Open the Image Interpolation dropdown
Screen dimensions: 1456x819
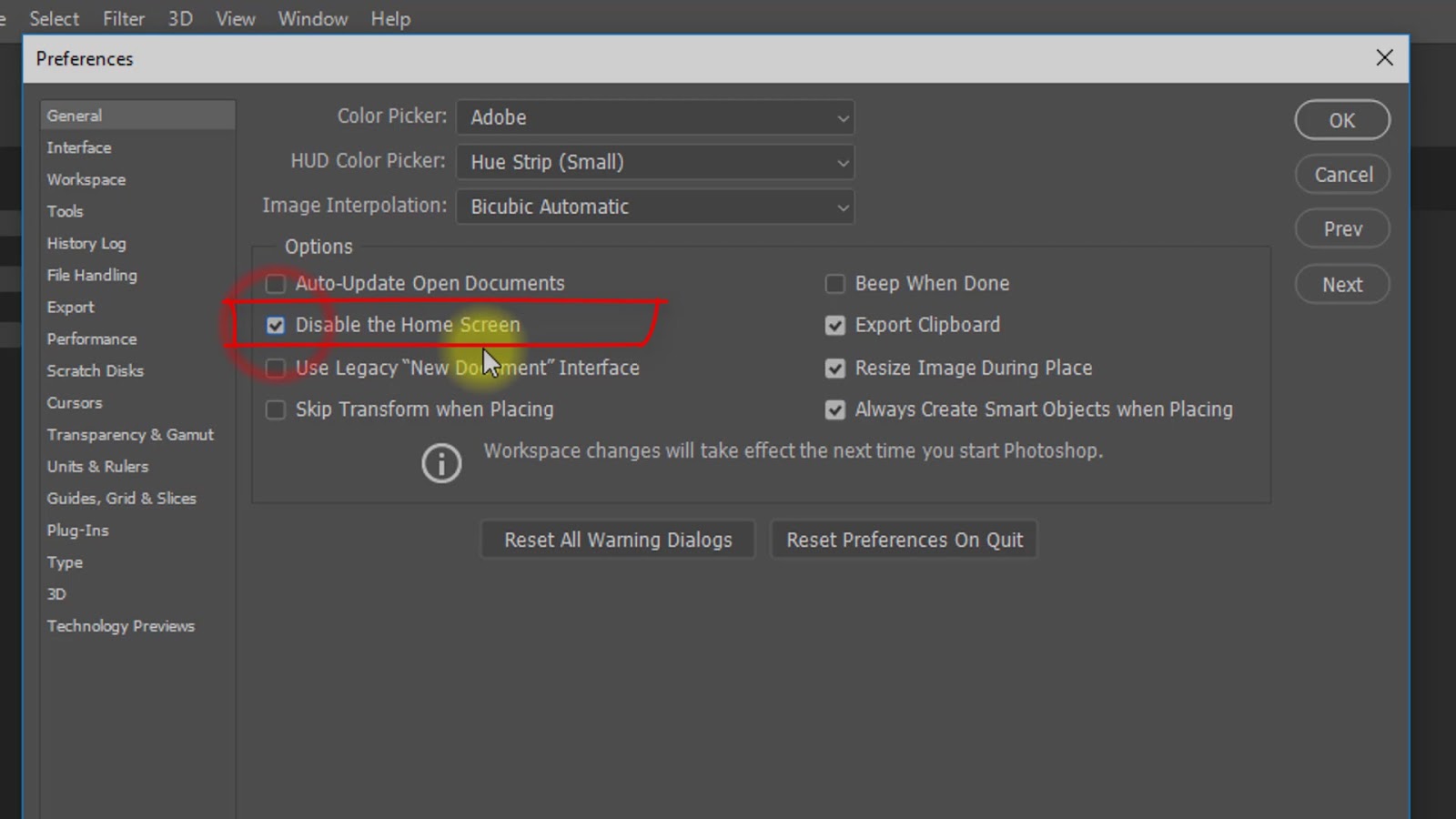(x=655, y=207)
